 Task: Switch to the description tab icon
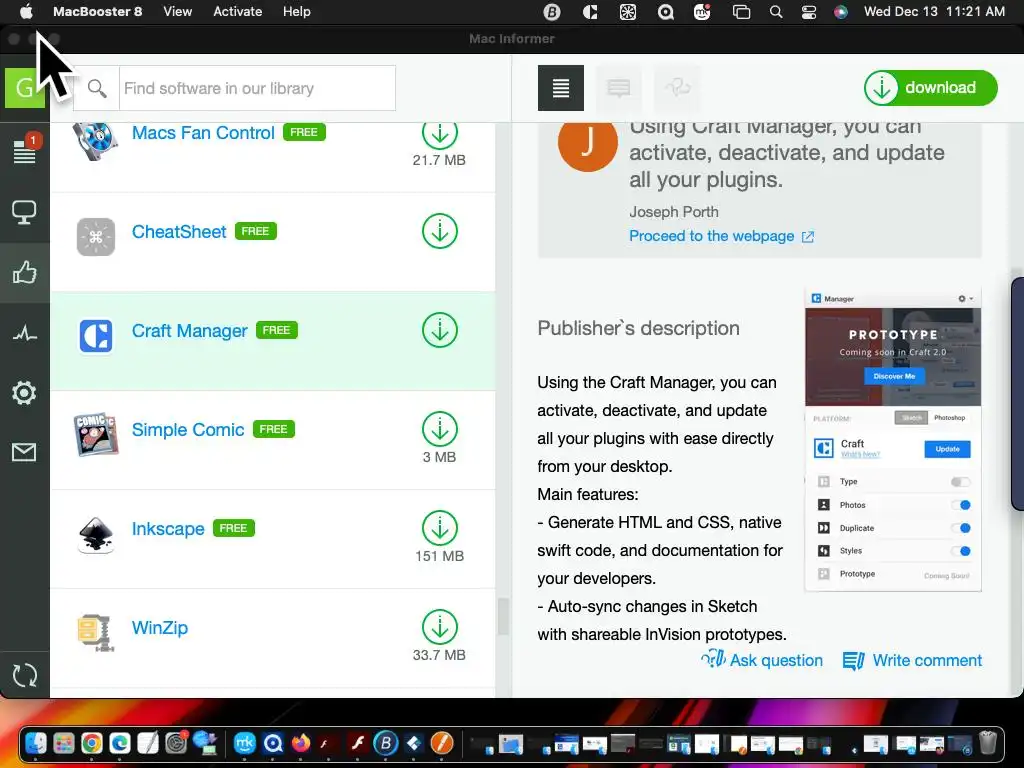point(561,88)
